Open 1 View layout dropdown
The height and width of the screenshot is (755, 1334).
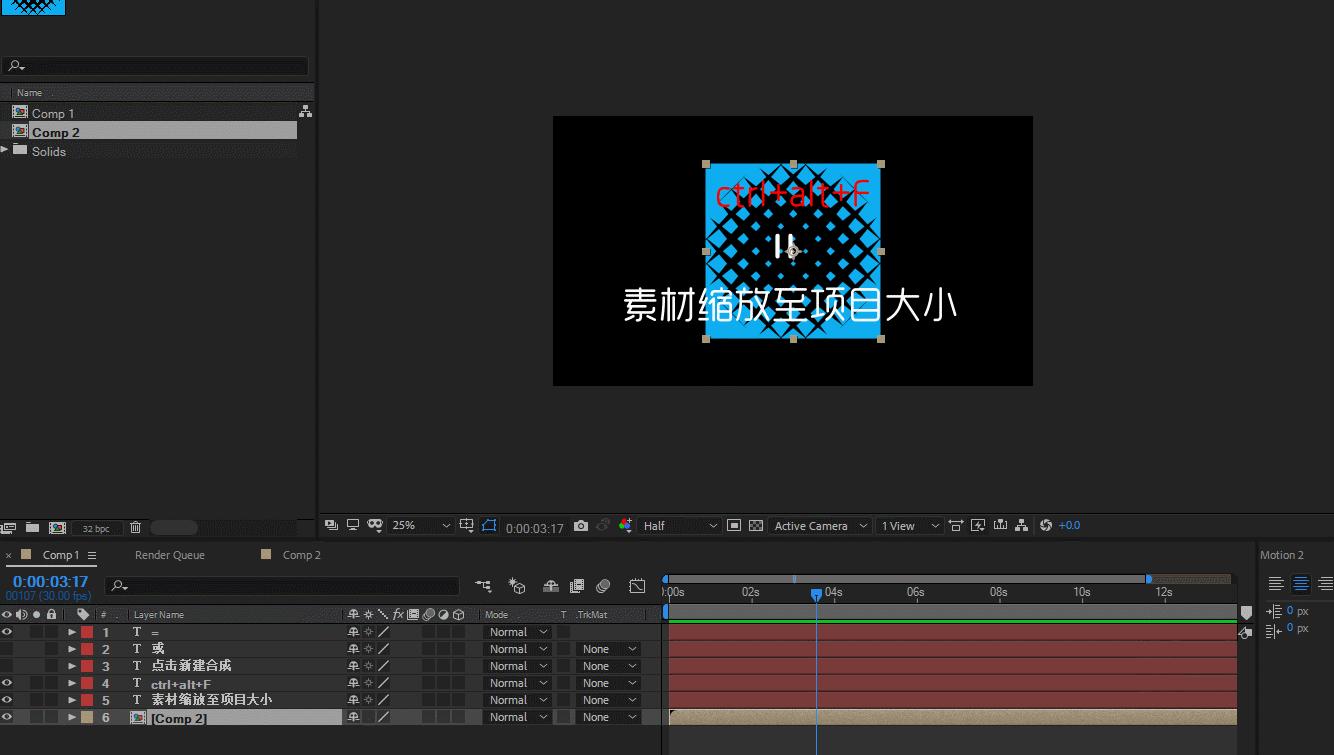[x=909, y=525]
